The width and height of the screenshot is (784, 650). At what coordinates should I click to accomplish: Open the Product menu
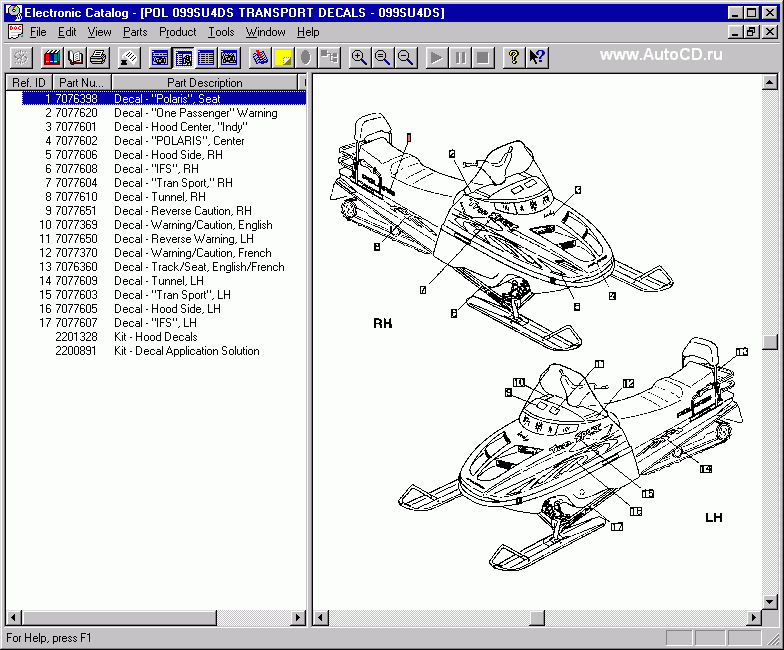[x=178, y=32]
